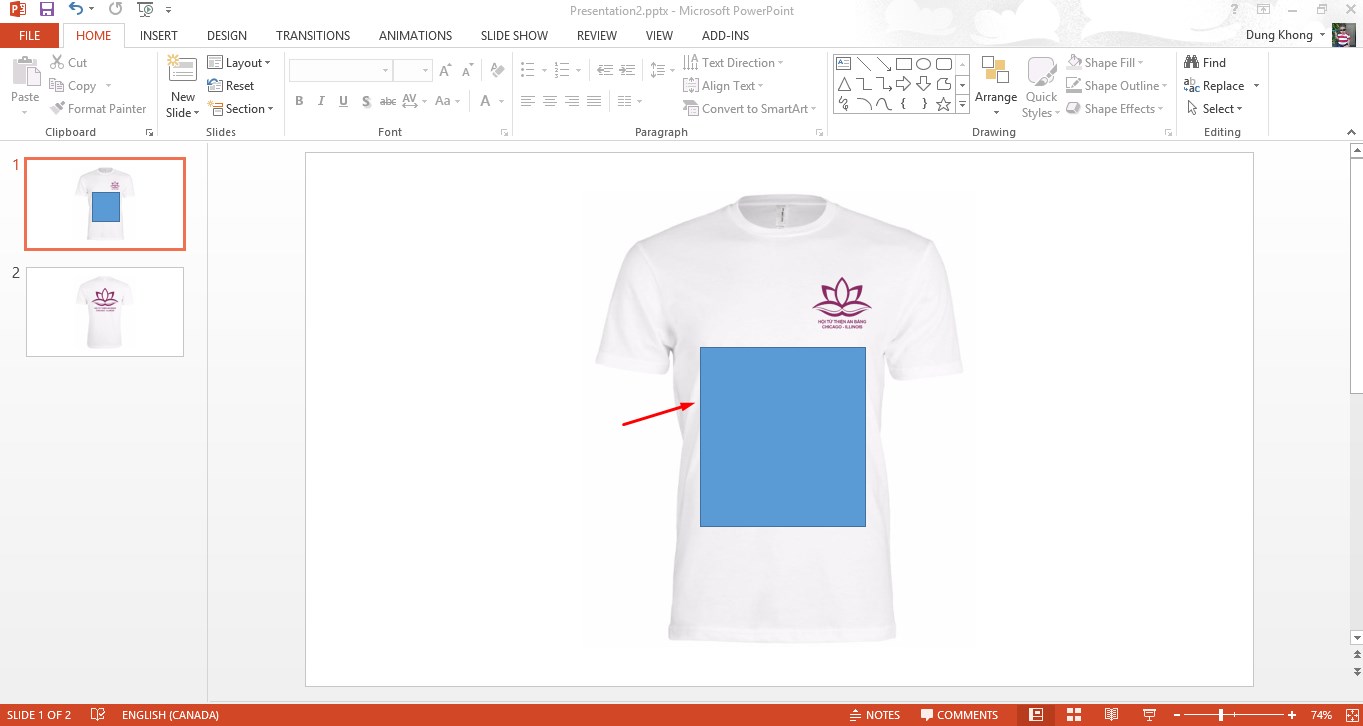Switch to the DESIGN tab
This screenshot has height=726, width=1363.
pos(227,35)
